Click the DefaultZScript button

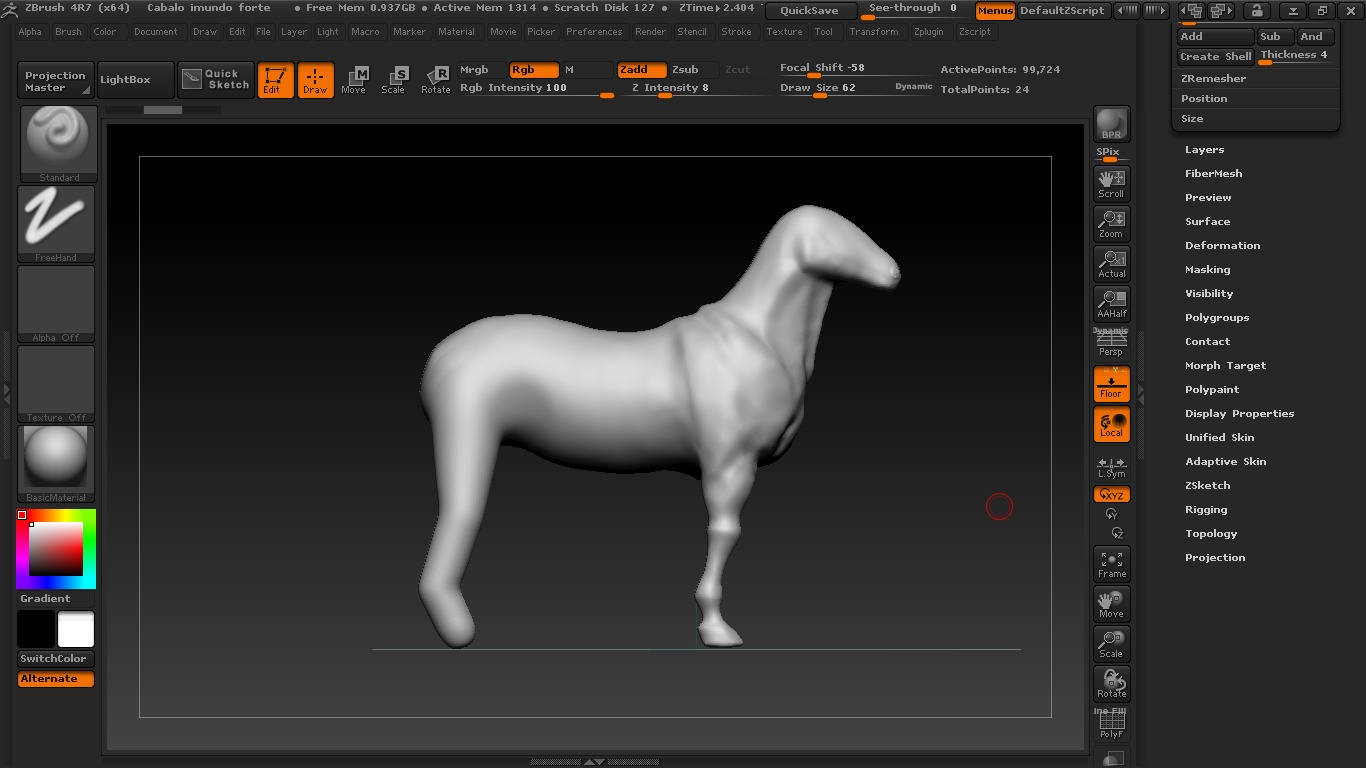coord(1062,11)
